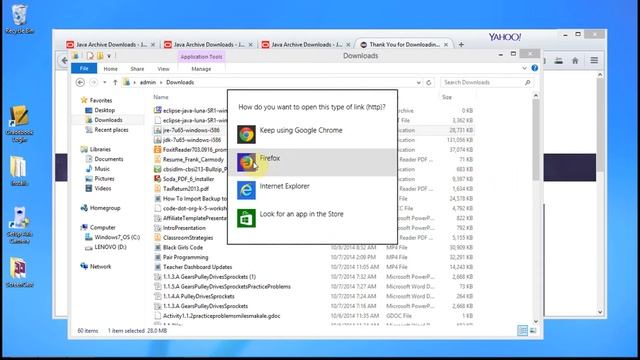Select Network in navigation pane
The image size is (640, 360).
click(100, 267)
